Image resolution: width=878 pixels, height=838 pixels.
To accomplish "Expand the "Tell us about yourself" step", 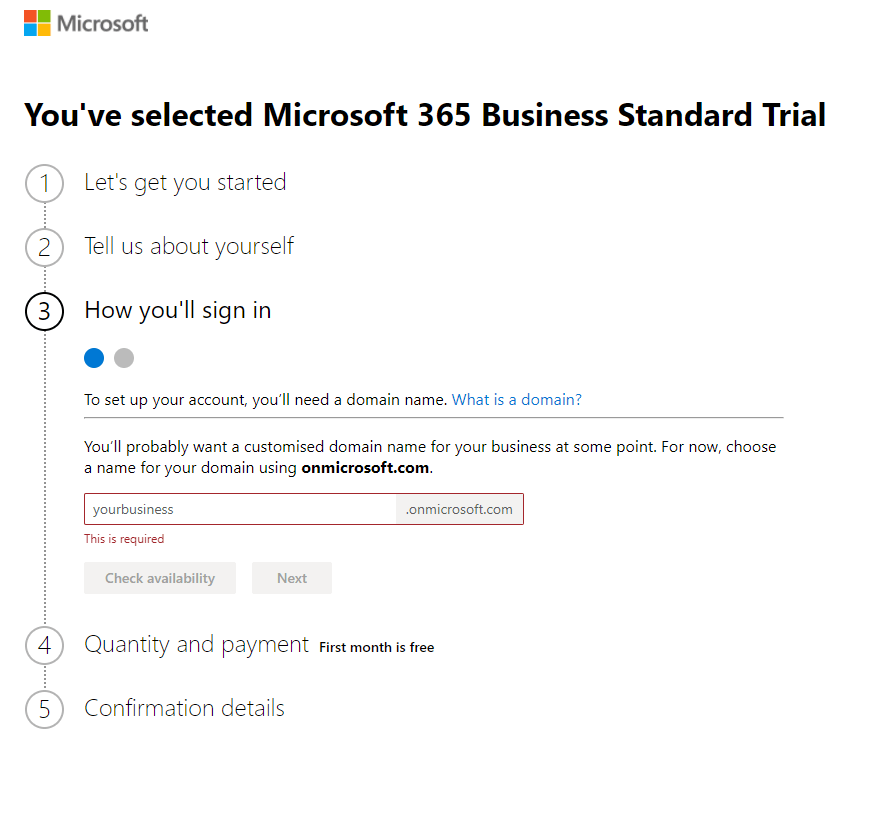I will 189,246.
